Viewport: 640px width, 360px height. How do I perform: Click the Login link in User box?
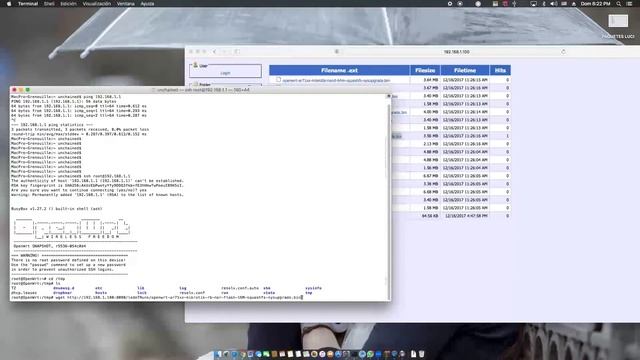pos(225,73)
